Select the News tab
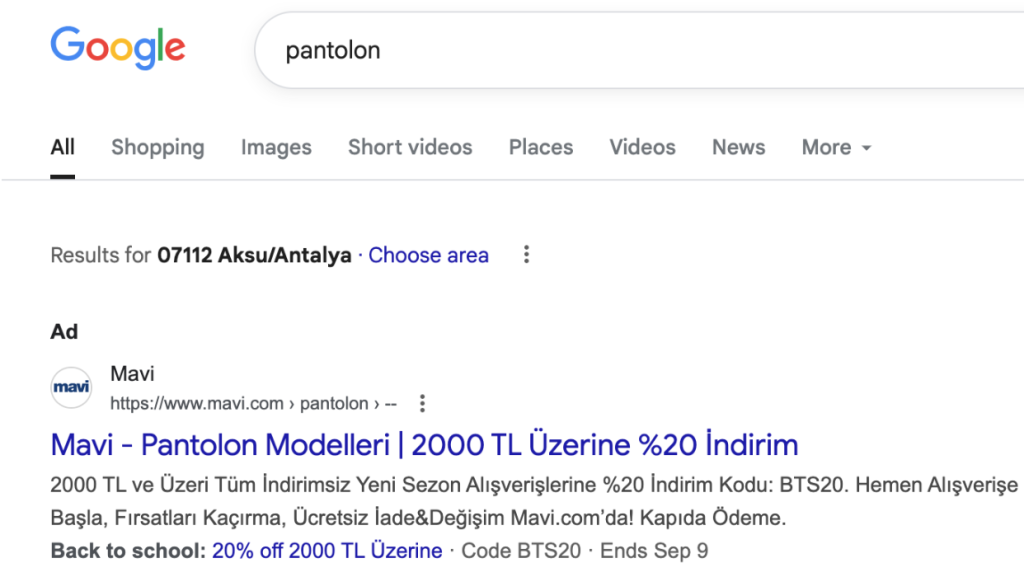 tap(738, 147)
